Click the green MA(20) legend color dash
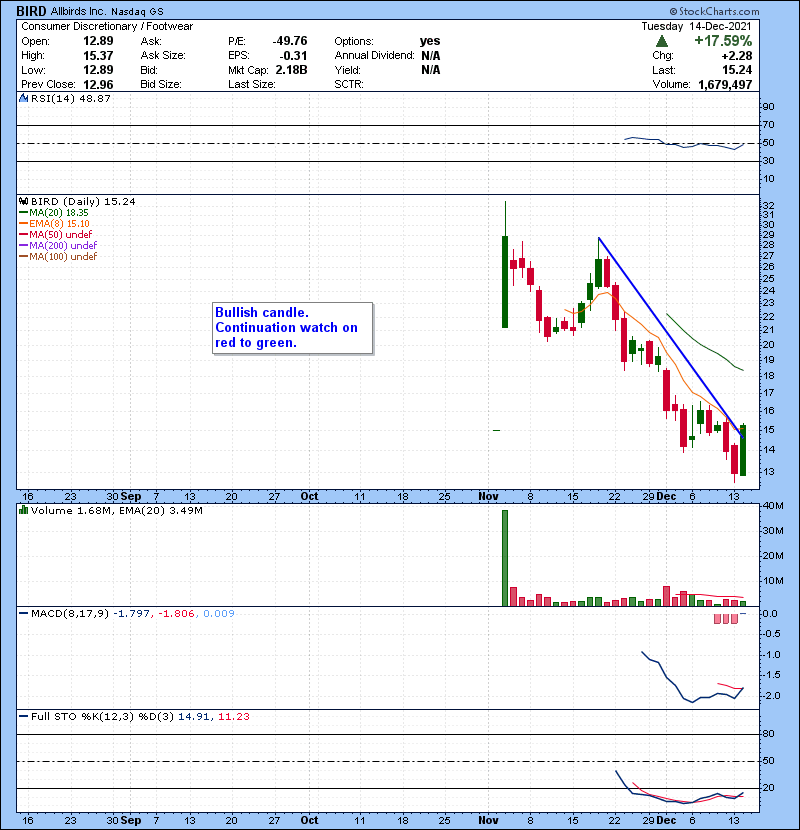The width and height of the screenshot is (800, 830). 23,213
